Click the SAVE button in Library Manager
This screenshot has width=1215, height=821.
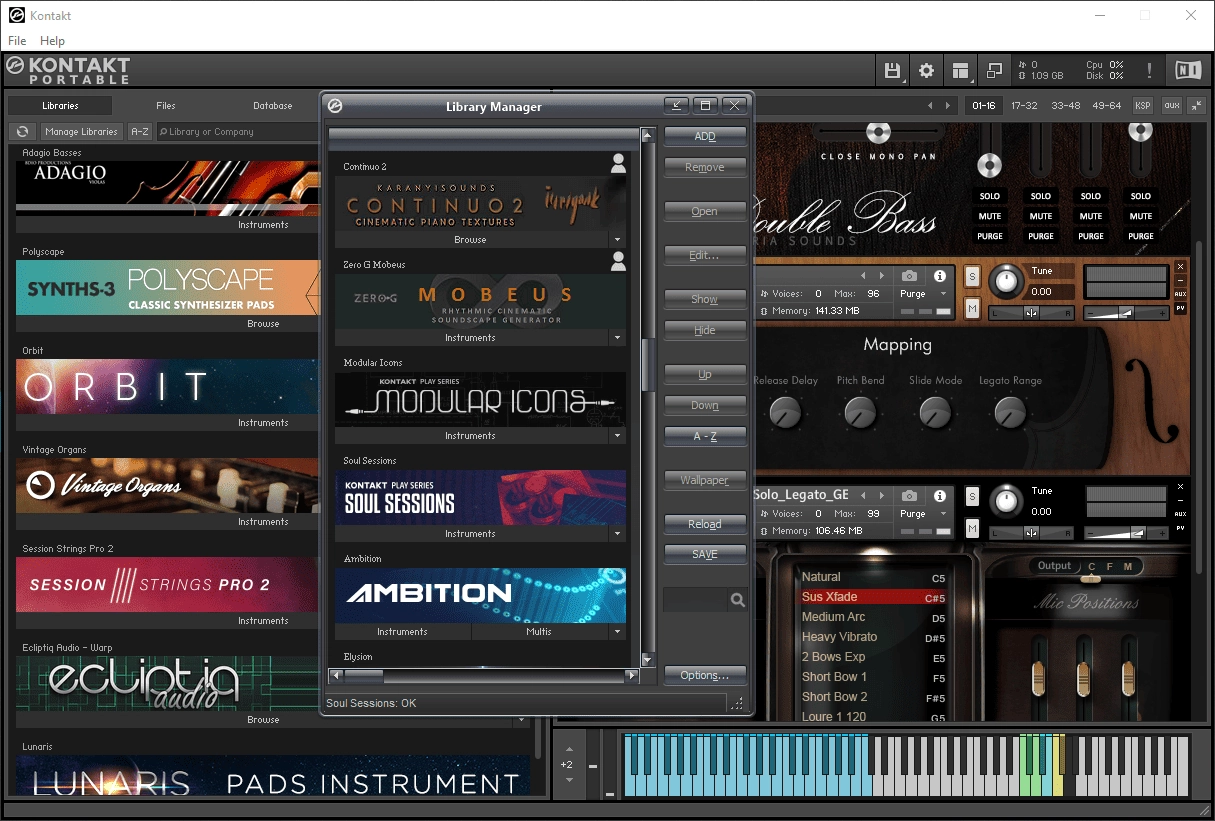pyautogui.click(x=705, y=554)
